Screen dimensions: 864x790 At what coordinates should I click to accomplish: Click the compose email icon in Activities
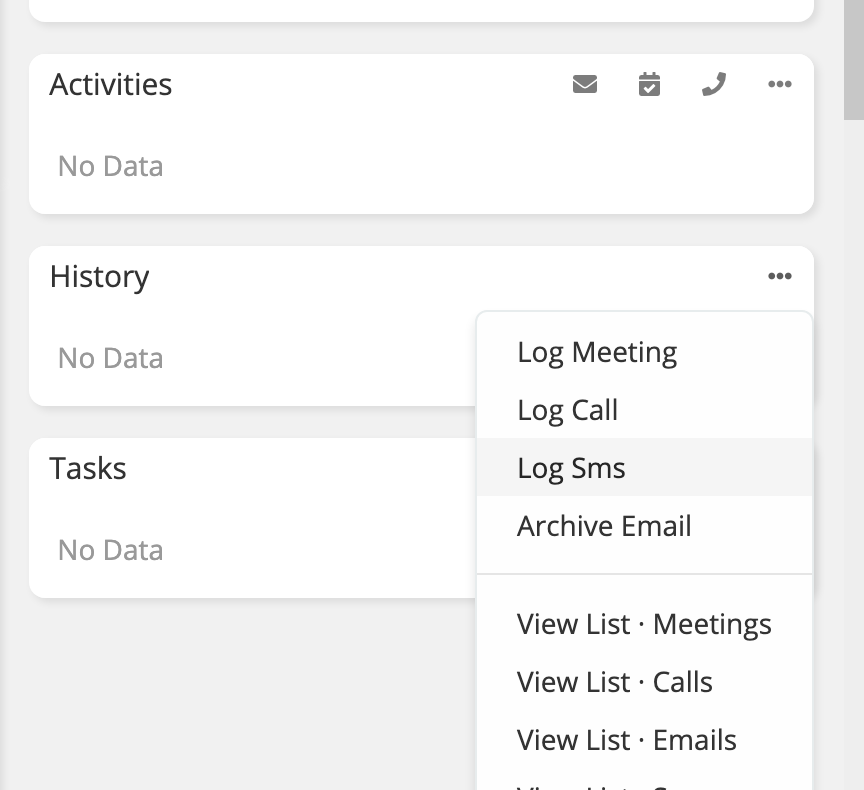(585, 85)
